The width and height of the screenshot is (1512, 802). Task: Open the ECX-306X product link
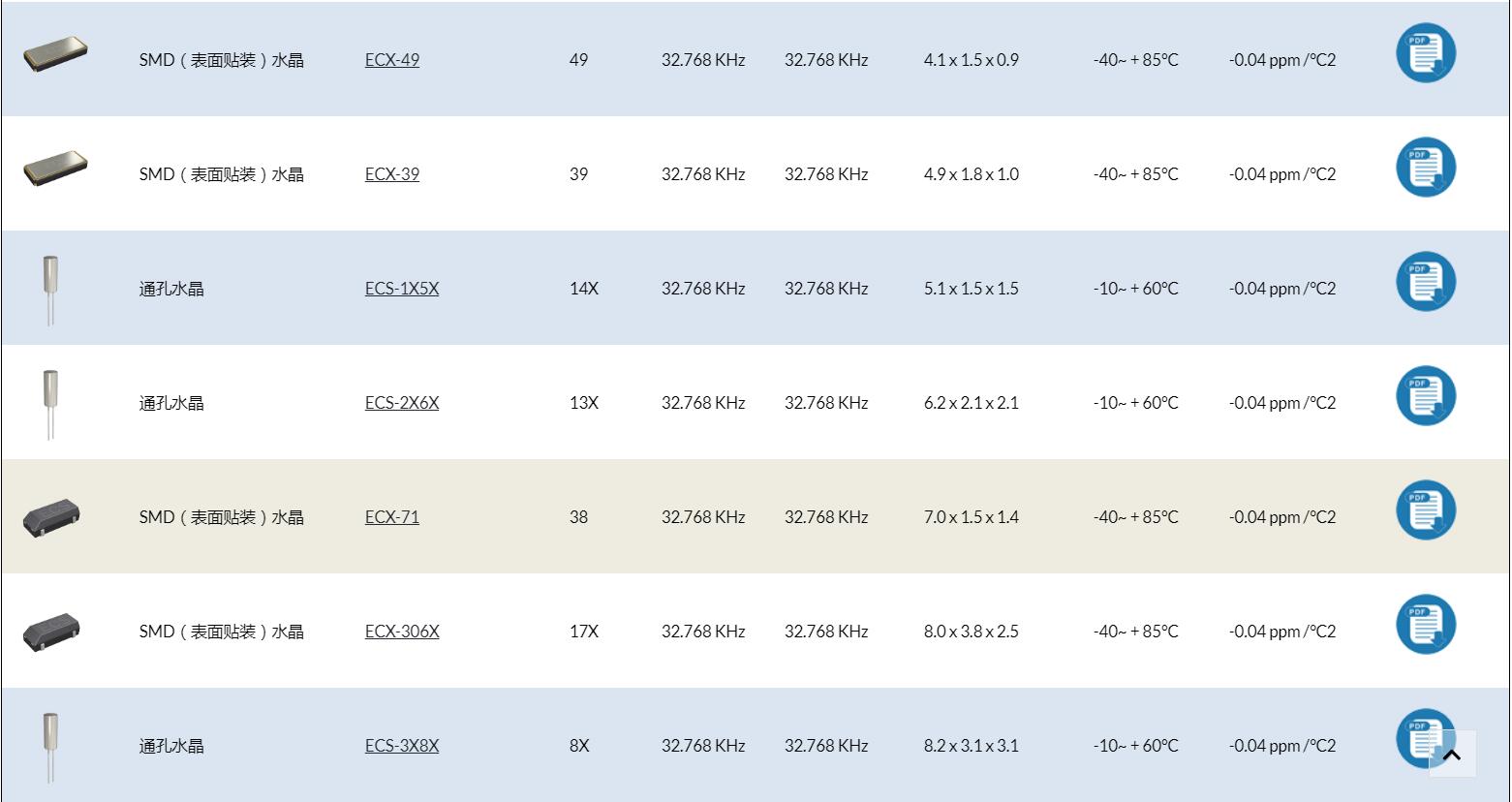tap(402, 632)
